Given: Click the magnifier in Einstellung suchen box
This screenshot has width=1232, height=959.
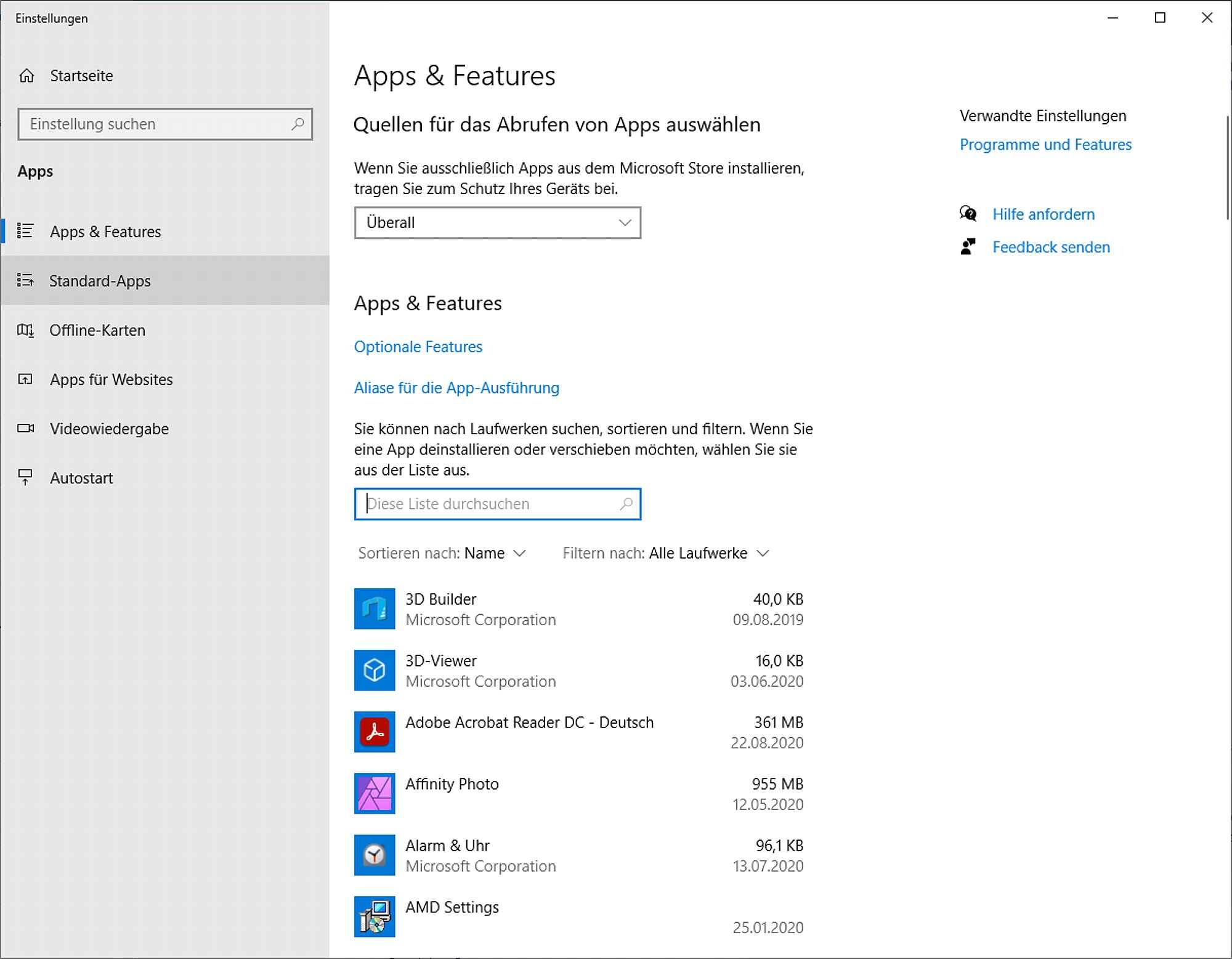Looking at the screenshot, I should tap(298, 124).
